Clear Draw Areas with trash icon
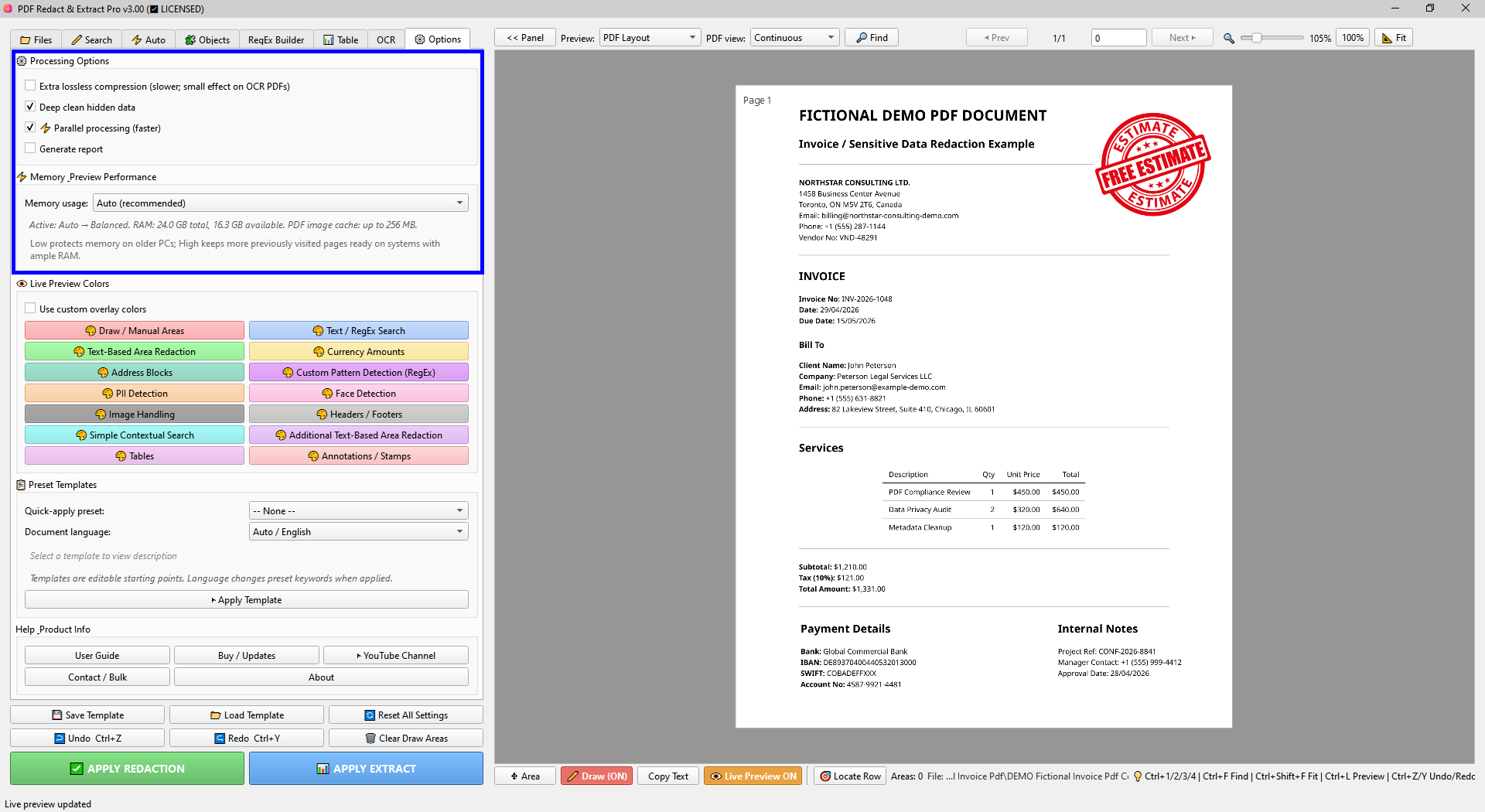This screenshot has height=812, width=1485. point(406,738)
